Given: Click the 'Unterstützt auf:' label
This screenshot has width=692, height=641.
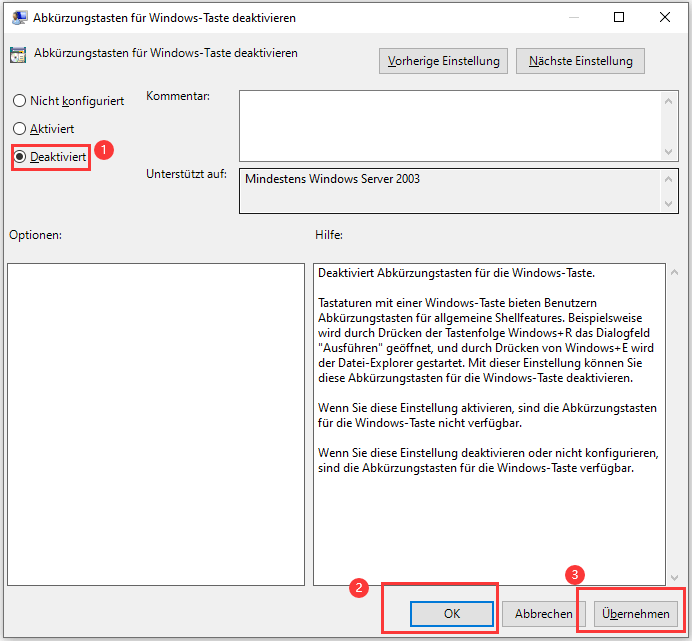Looking at the screenshot, I should [x=186, y=174].
